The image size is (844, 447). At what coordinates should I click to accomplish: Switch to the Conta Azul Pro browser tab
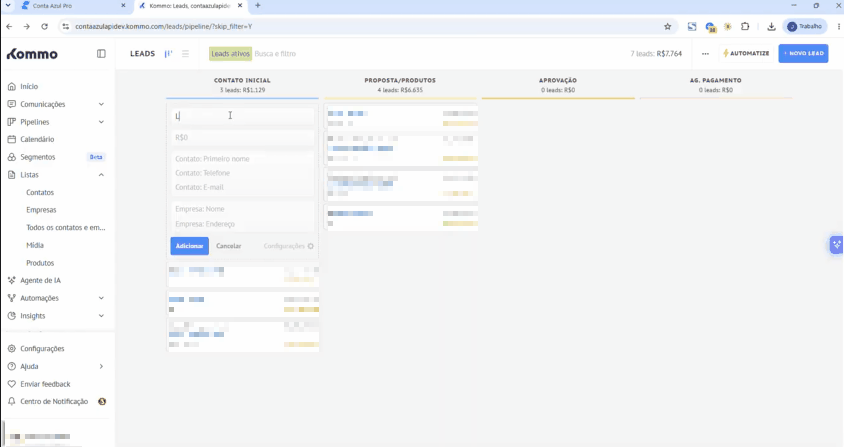73,6
